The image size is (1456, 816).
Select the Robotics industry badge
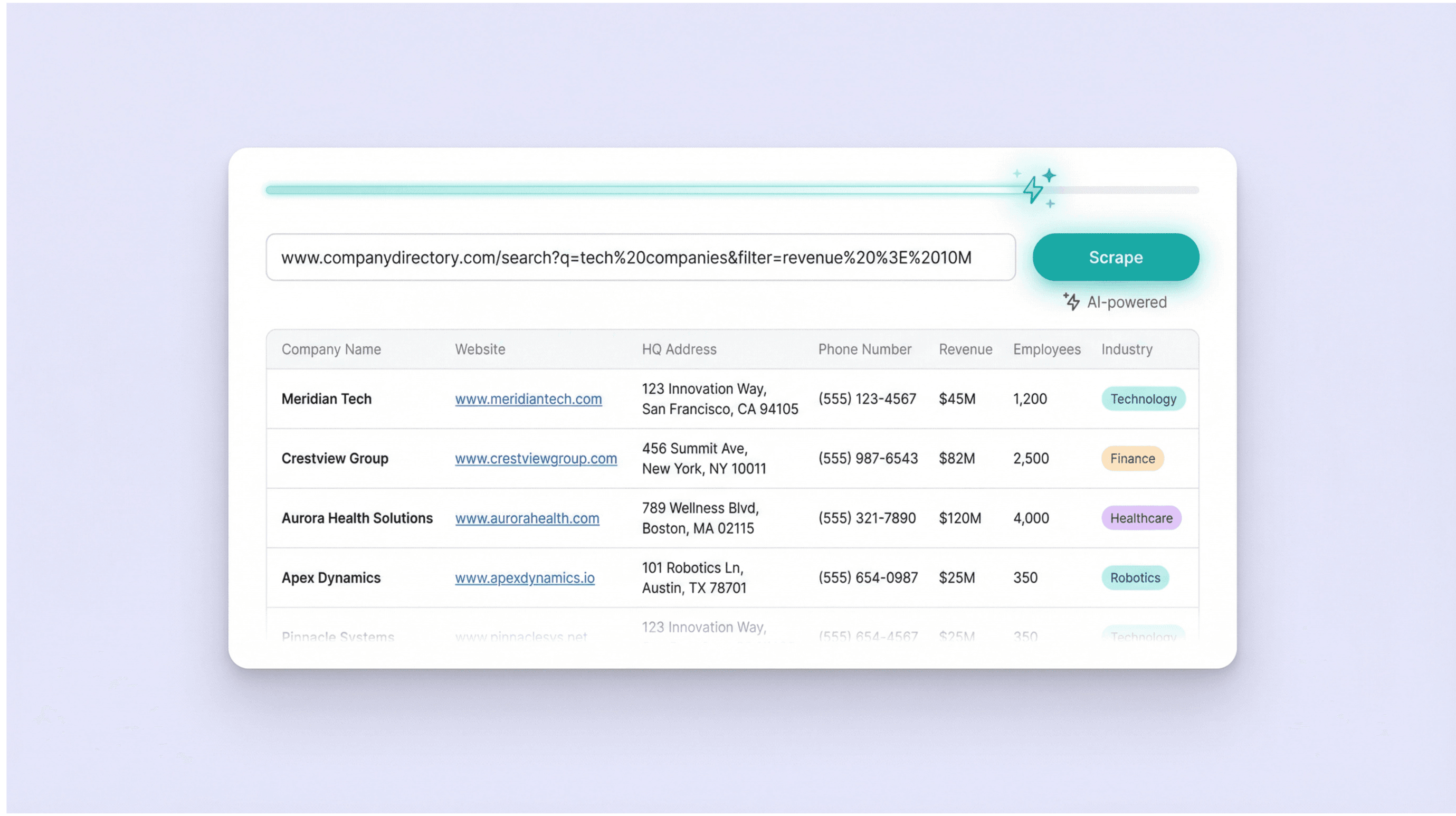point(1135,577)
